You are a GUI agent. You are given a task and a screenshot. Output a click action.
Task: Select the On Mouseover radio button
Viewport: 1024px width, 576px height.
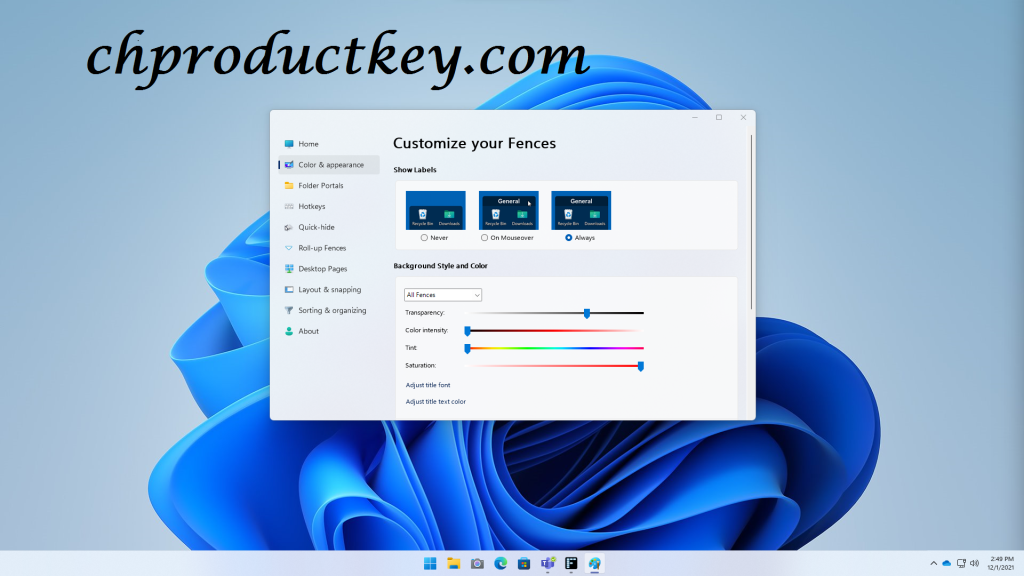pos(484,238)
